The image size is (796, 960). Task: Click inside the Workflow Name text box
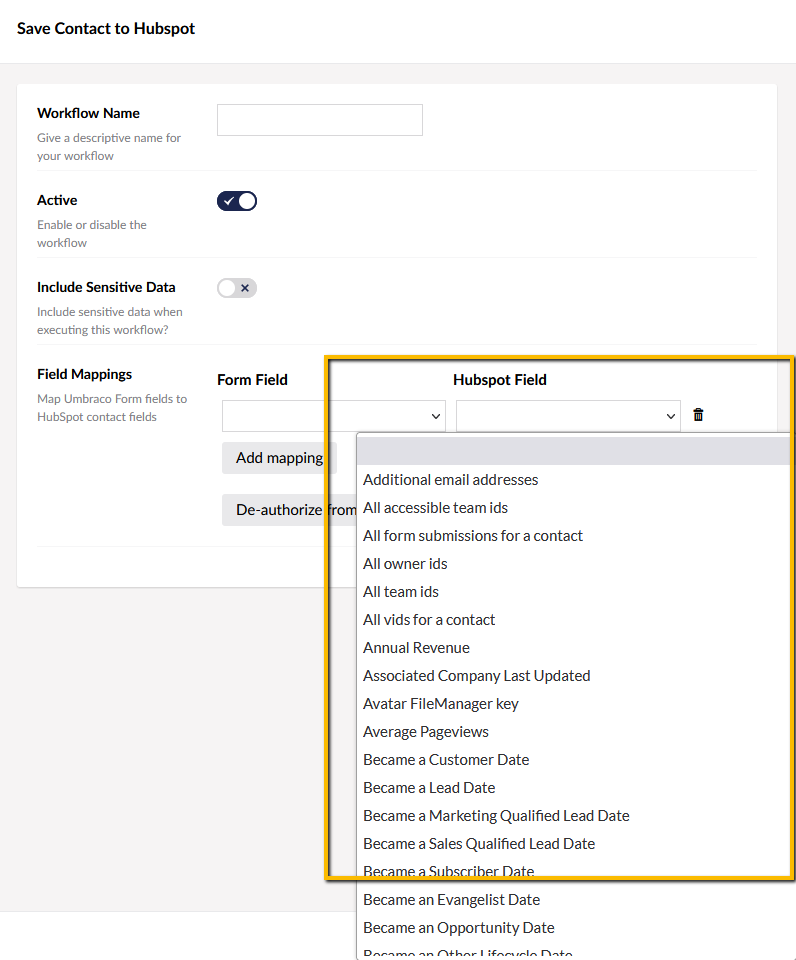click(x=319, y=119)
